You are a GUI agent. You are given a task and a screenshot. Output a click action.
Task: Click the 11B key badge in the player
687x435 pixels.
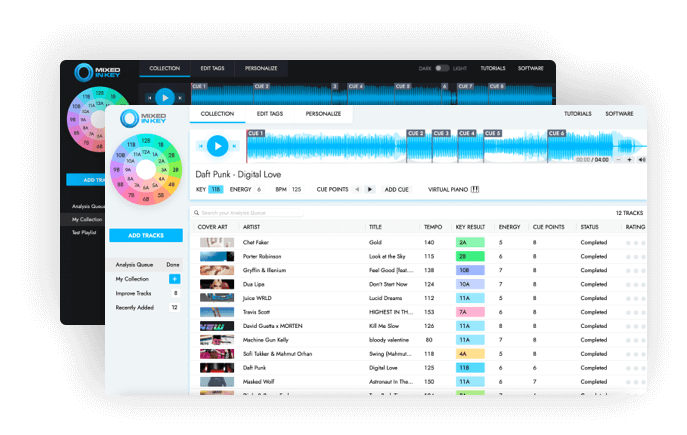216,190
